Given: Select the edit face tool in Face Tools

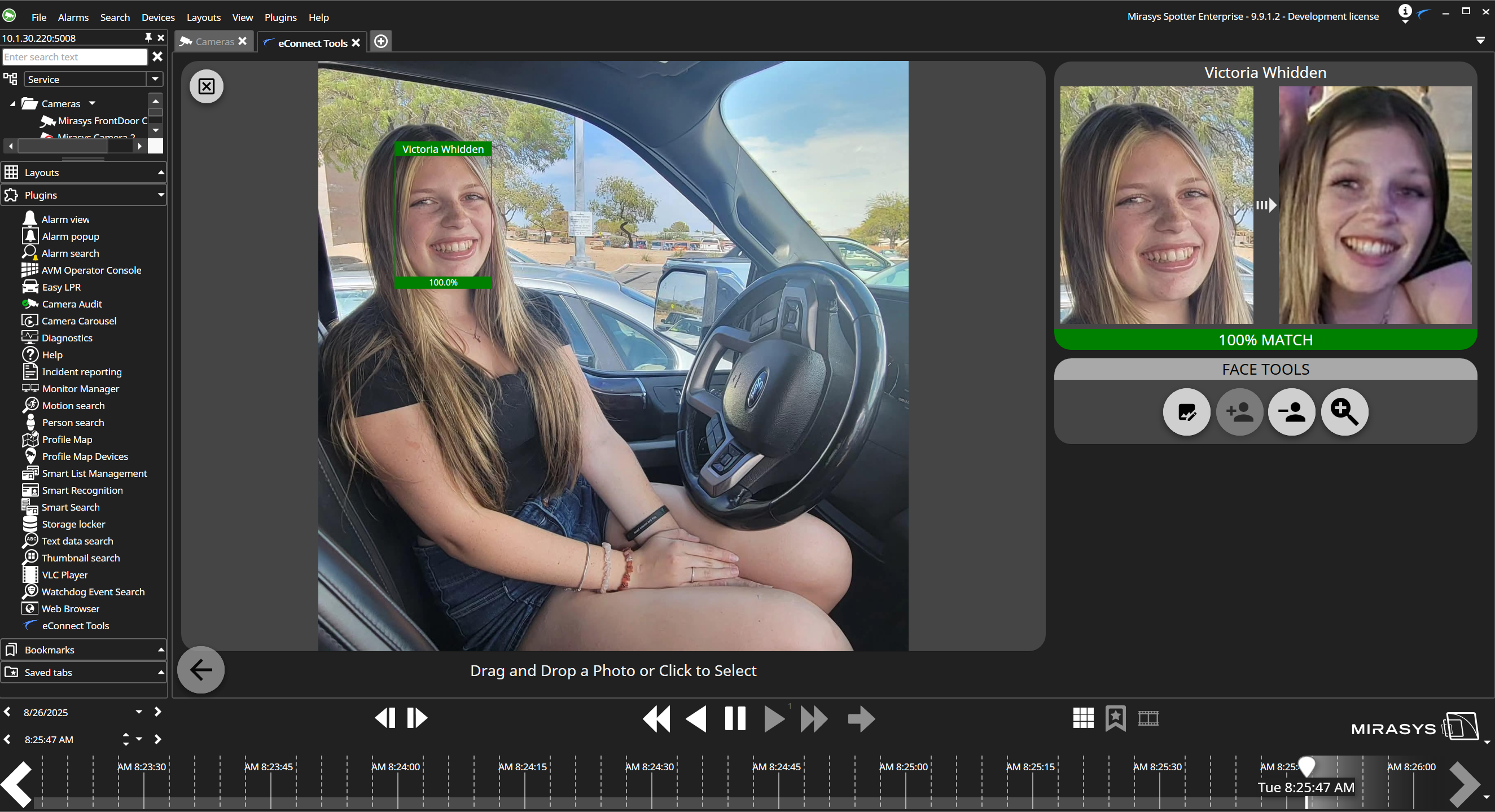Looking at the screenshot, I should [x=1186, y=412].
